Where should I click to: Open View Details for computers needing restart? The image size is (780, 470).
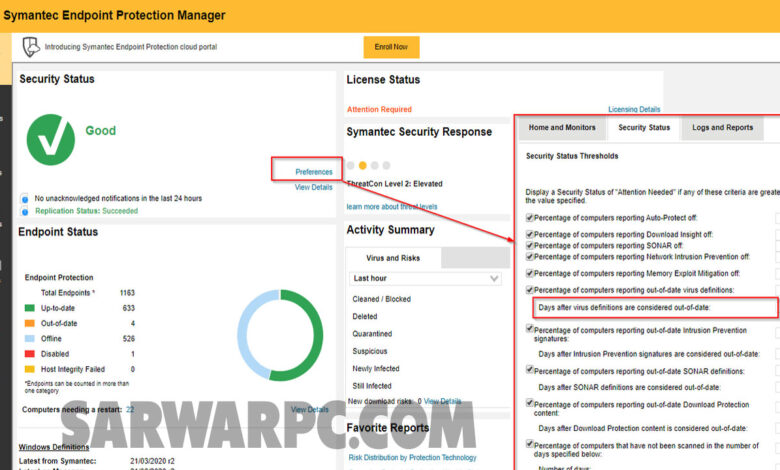click(309, 410)
